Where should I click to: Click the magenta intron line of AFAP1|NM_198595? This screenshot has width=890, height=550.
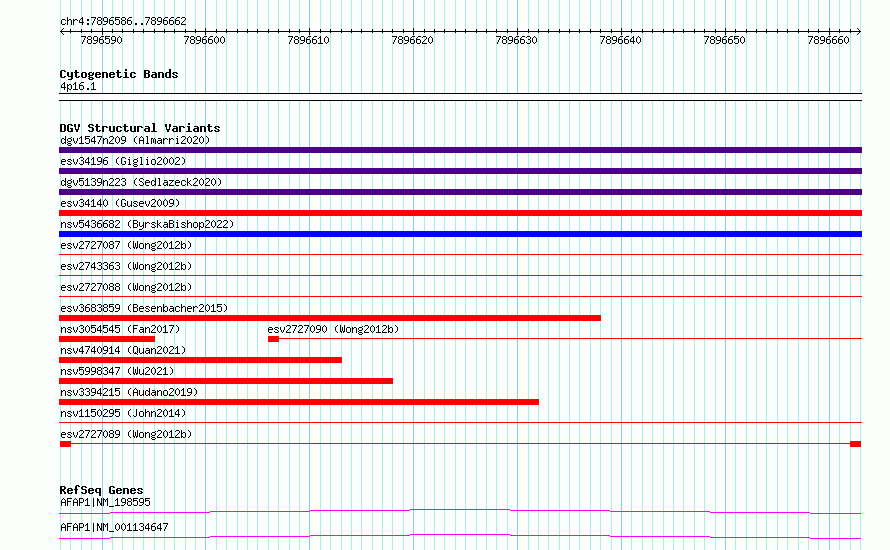(460, 511)
